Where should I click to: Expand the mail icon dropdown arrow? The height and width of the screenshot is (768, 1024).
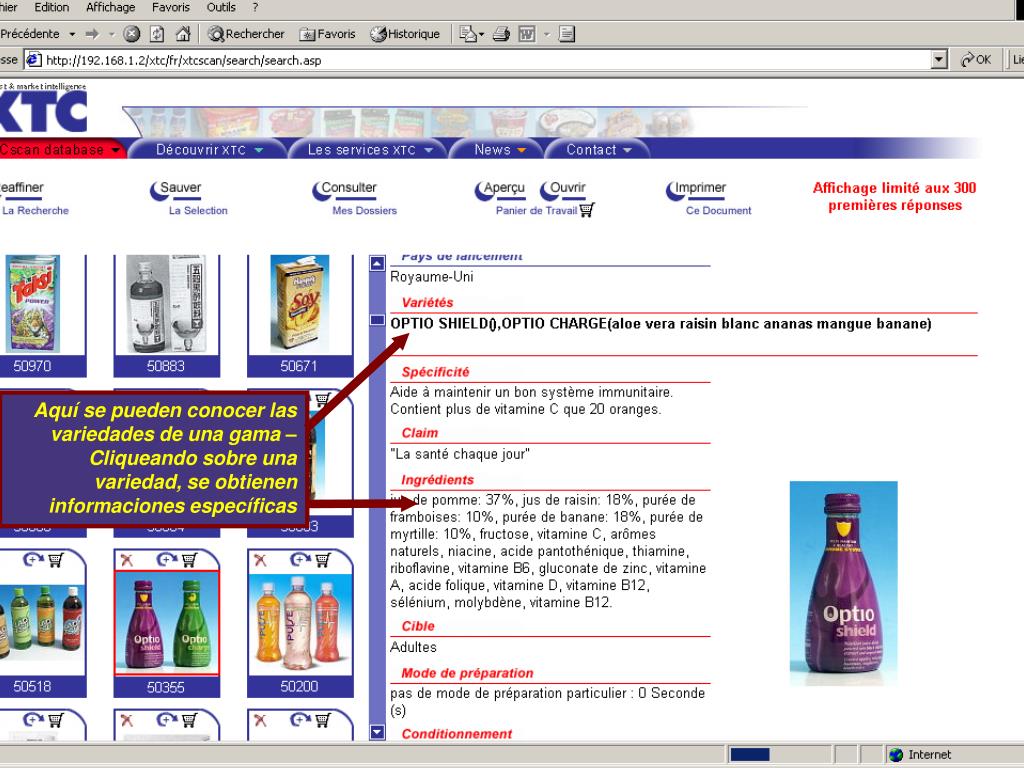[481, 34]
